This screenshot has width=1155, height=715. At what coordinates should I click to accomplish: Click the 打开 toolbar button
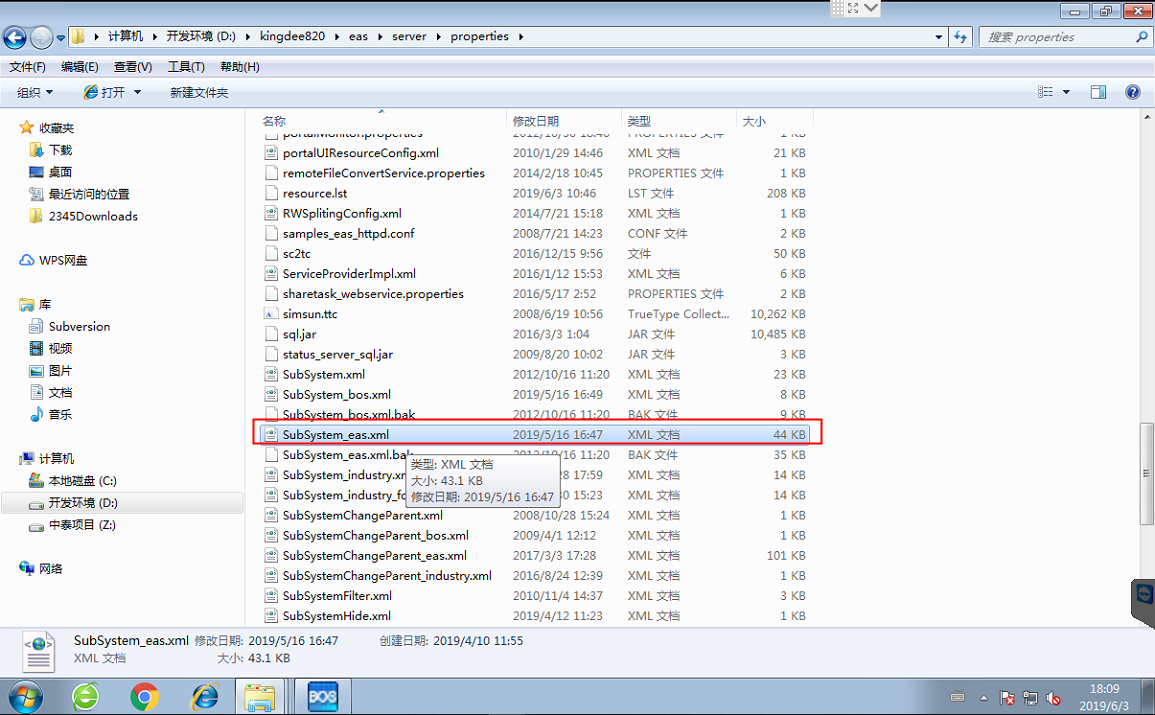coord(104,92)
